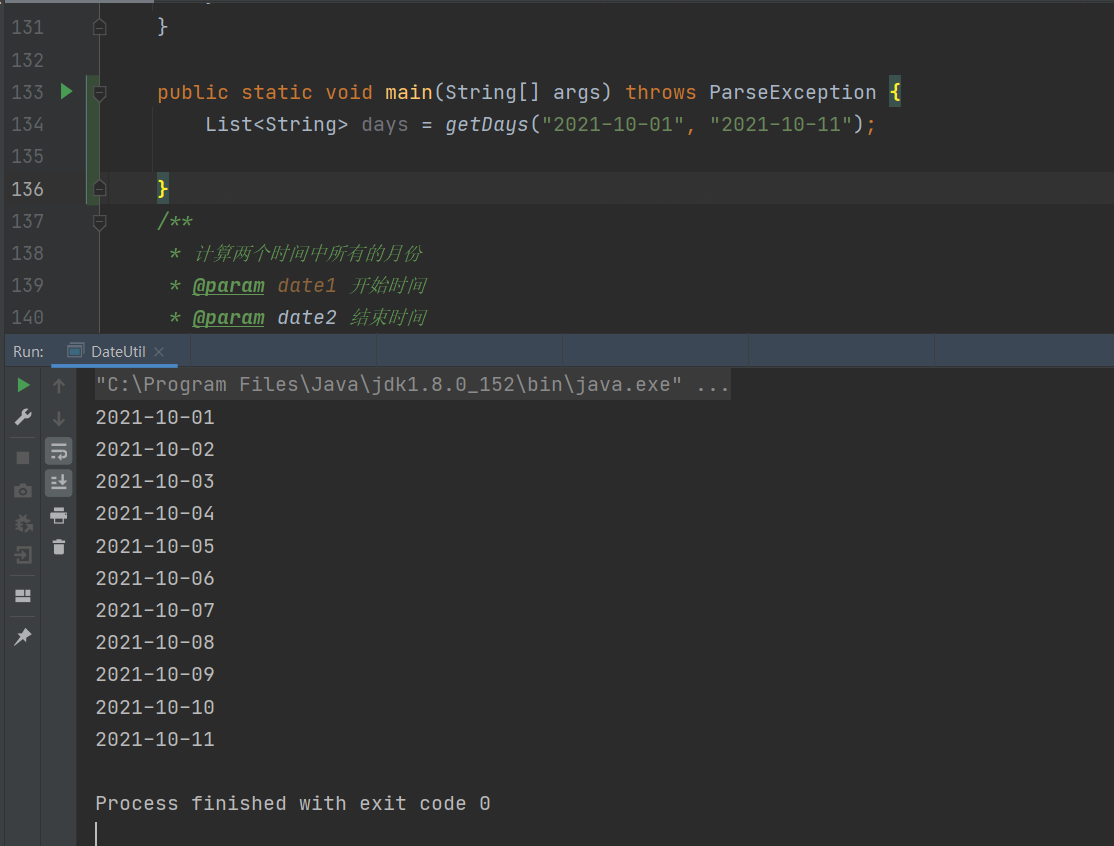This screenshot has width=1114, height=846.
Task: Click the first @param tag on line 139
Action: click(228, 286)
